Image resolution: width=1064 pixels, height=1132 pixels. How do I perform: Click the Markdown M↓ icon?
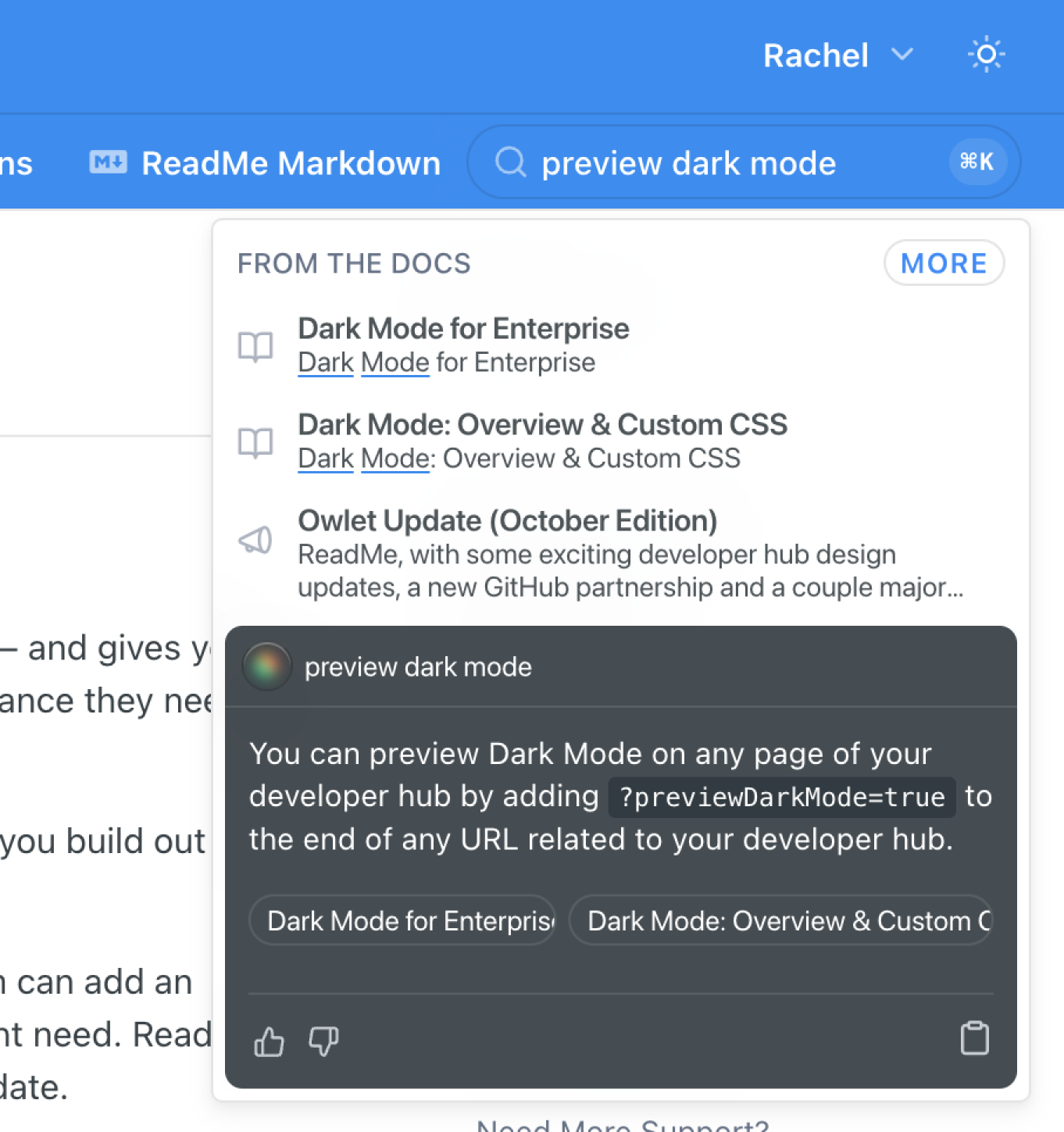click(108, 162)
